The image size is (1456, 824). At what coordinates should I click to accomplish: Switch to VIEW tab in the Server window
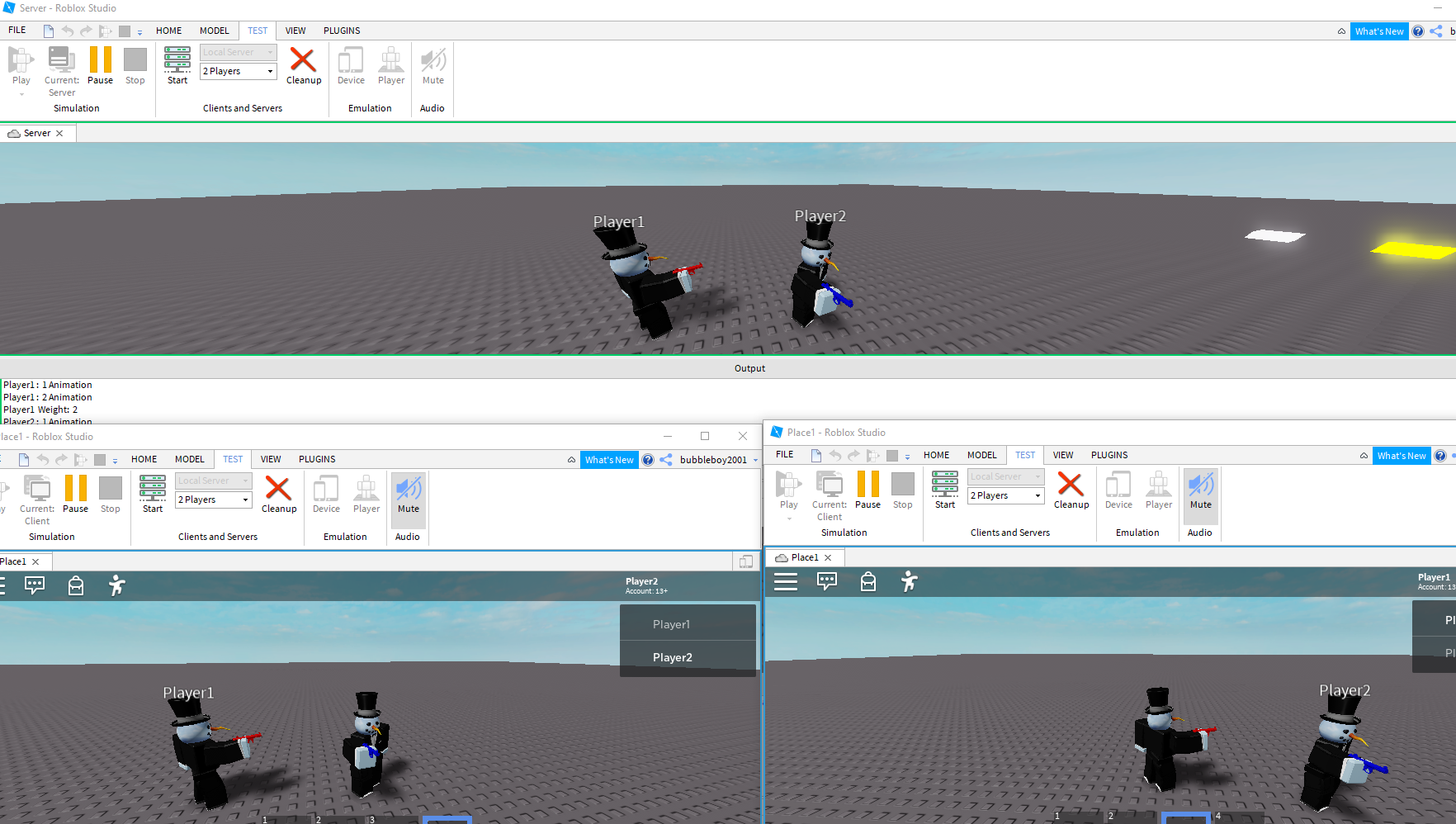295,31
